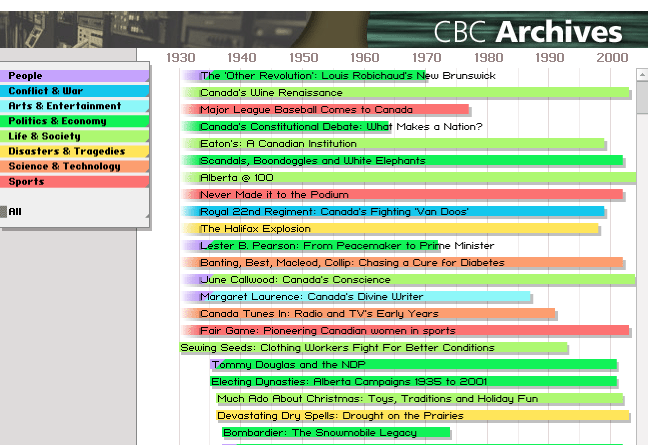The height and width of the screenshot is (445, 648).
Task: Click the 1930 decade marker
Action: (181, 57)
